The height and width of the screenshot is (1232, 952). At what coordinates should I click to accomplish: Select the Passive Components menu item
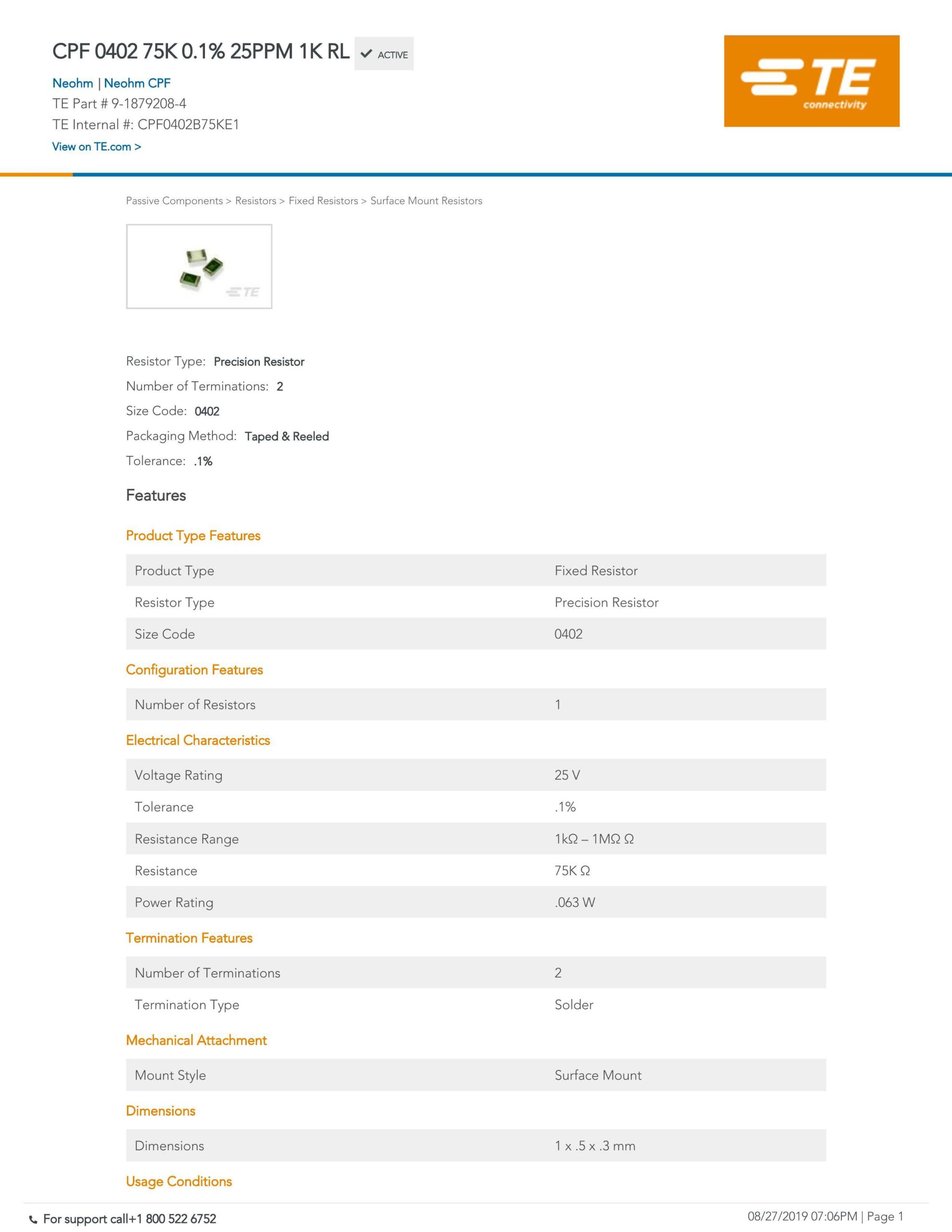pos(173,200)
